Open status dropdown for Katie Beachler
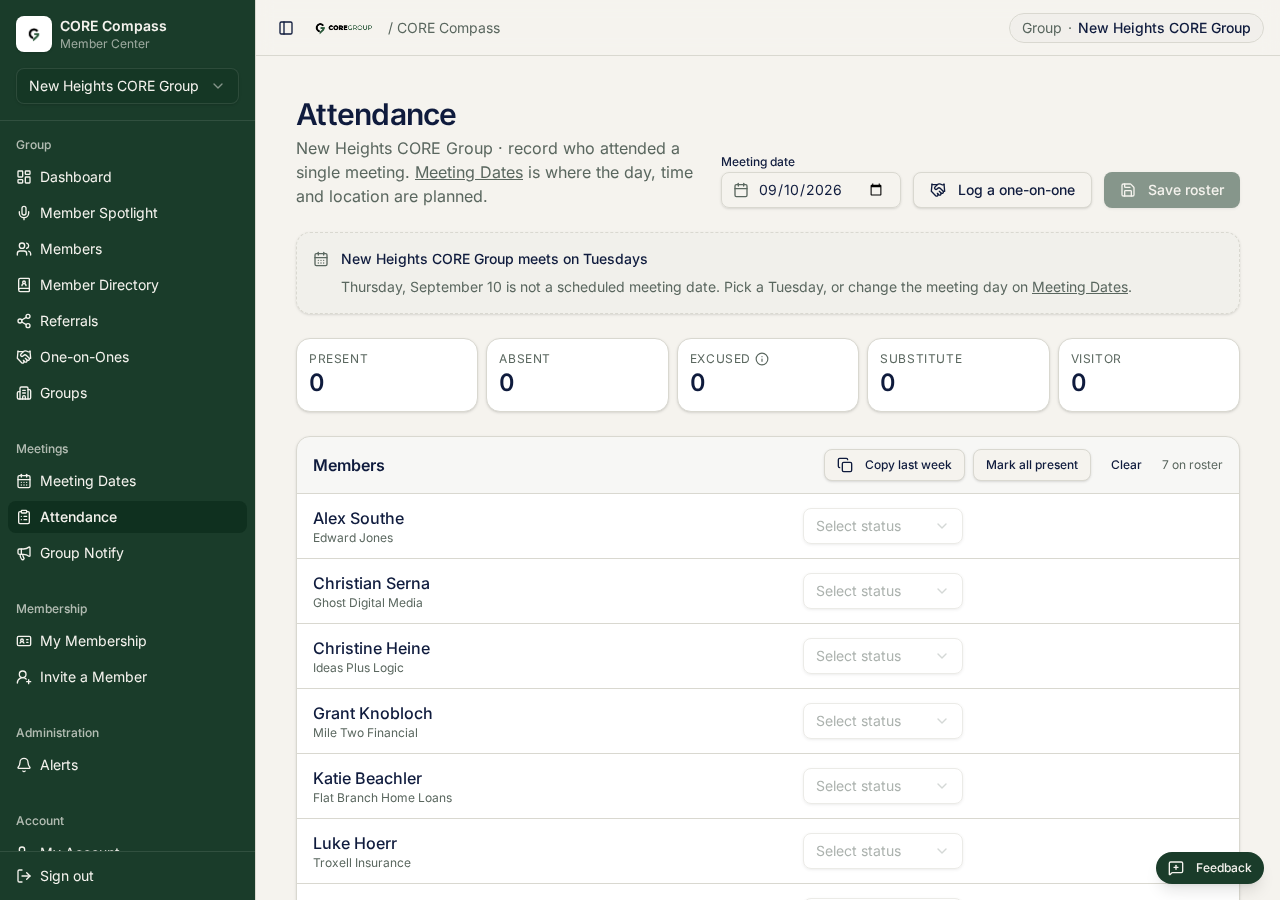This screenshot has width=1280, height=900. pyautogui.click(x=883, y=786)
